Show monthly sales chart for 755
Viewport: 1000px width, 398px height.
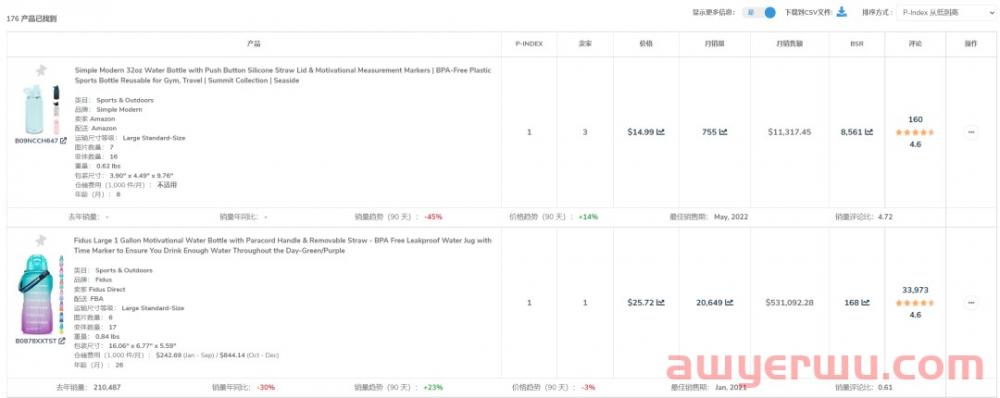[723, 132]
